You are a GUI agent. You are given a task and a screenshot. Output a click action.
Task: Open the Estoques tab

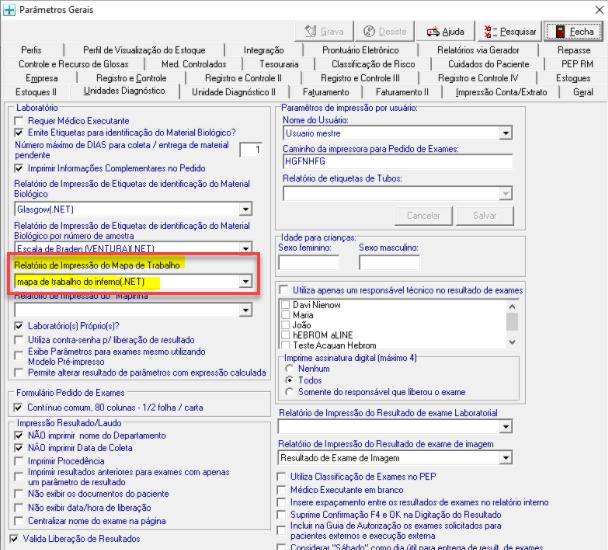573,78
